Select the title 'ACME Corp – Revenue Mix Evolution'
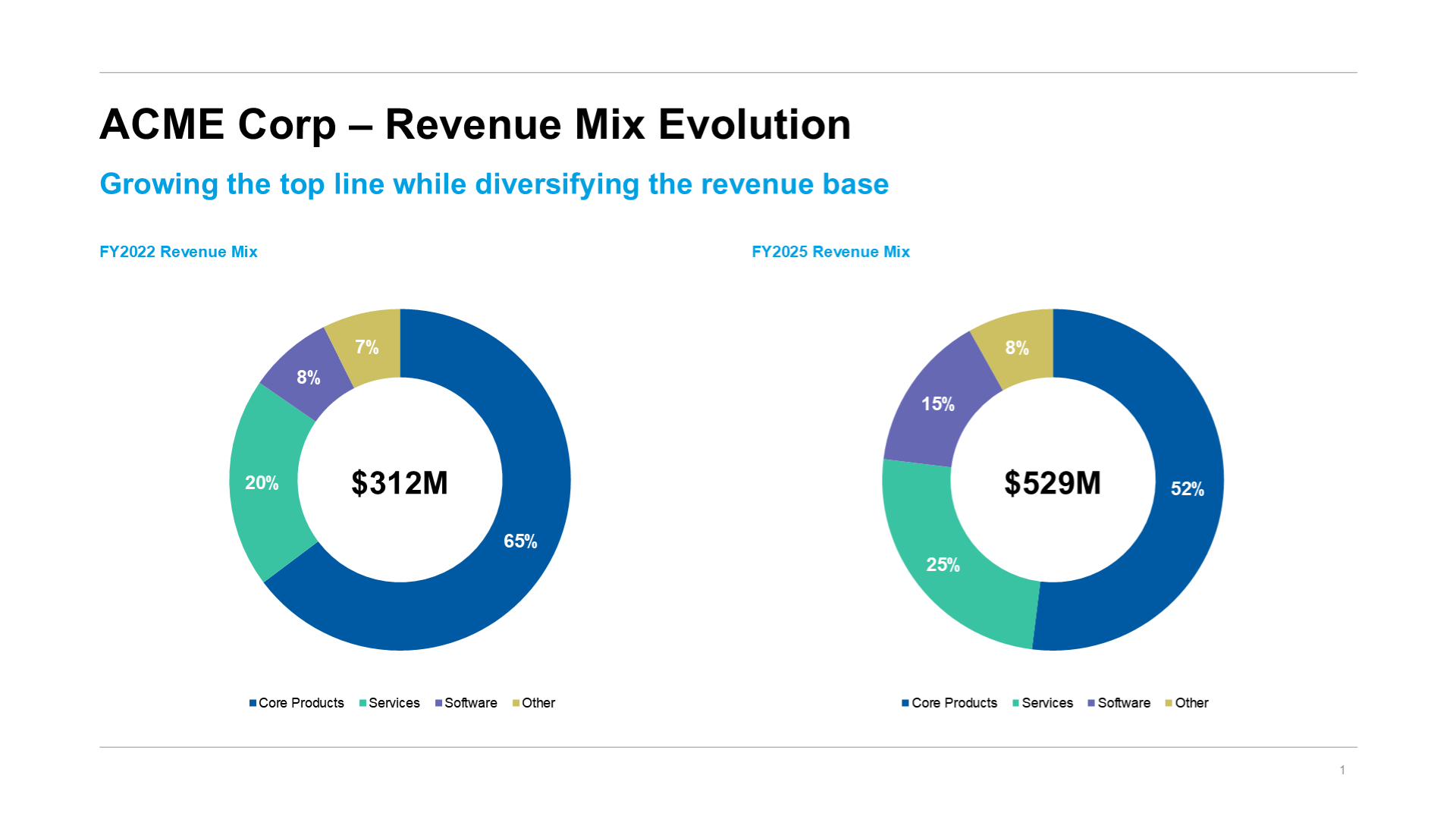 (475, 125)
